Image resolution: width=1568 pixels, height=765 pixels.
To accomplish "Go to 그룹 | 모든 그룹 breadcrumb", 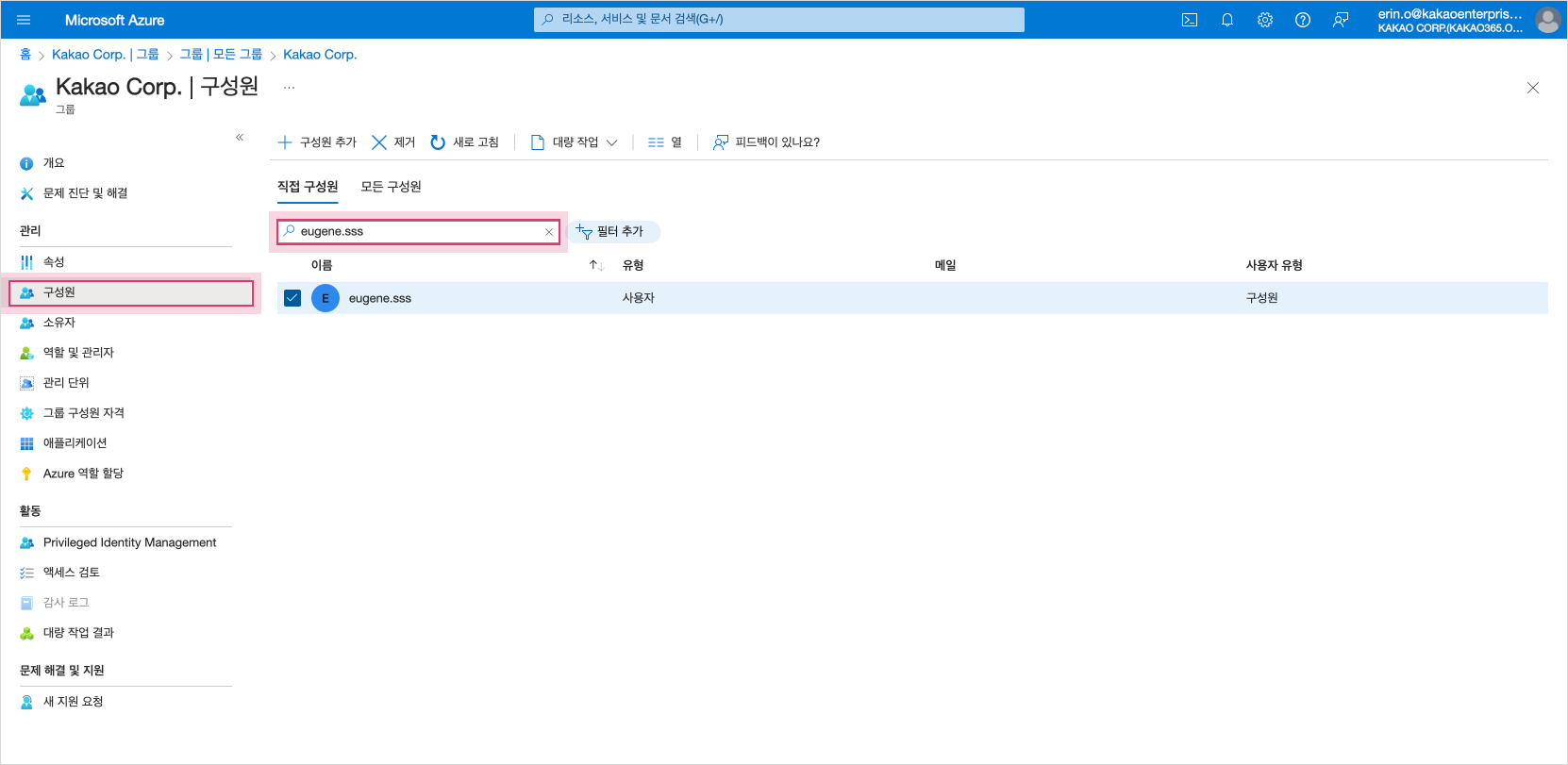I will tap(221, 55).
